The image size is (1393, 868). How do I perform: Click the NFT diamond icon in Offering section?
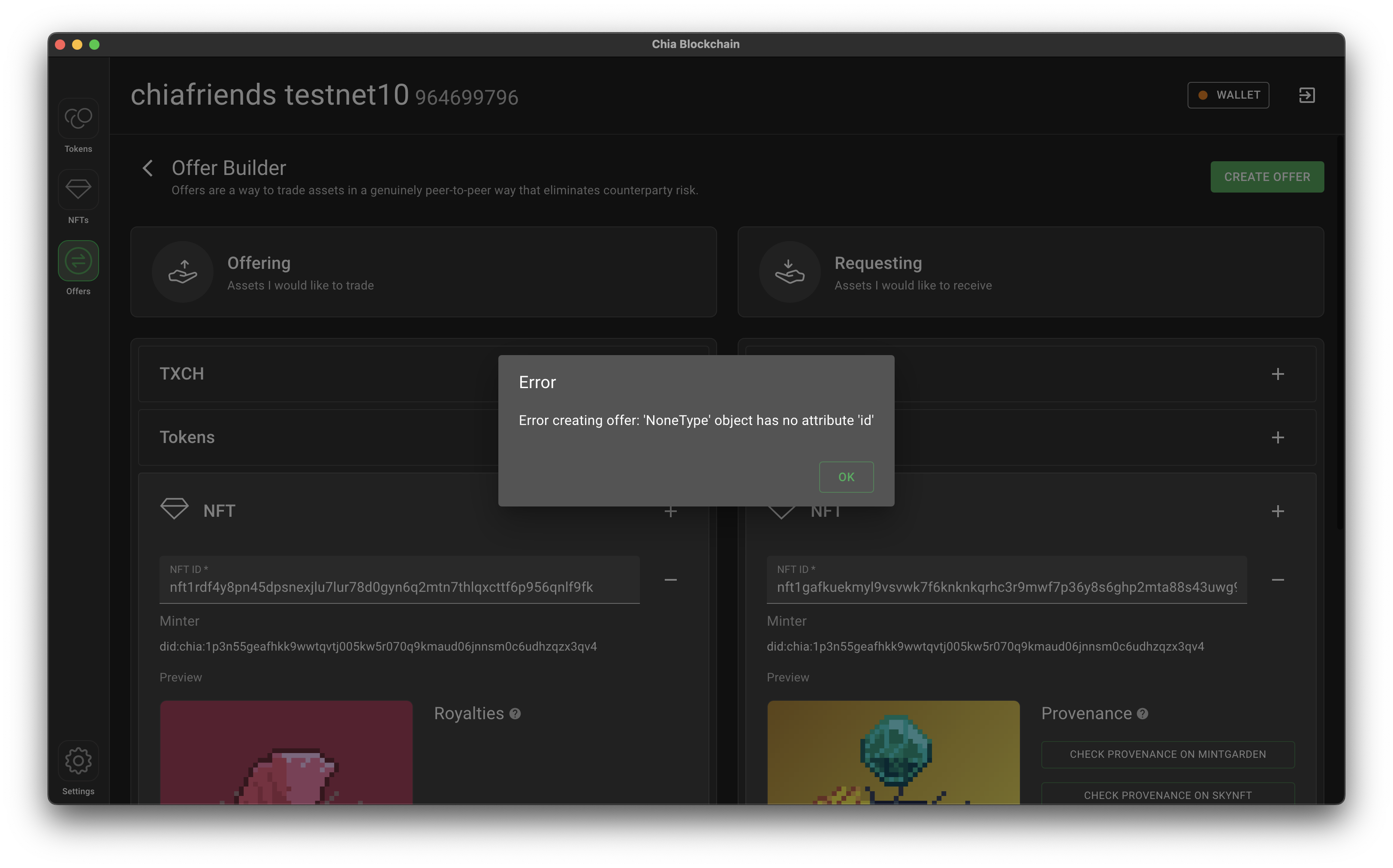pyautogui.click(x=174, y=509)
